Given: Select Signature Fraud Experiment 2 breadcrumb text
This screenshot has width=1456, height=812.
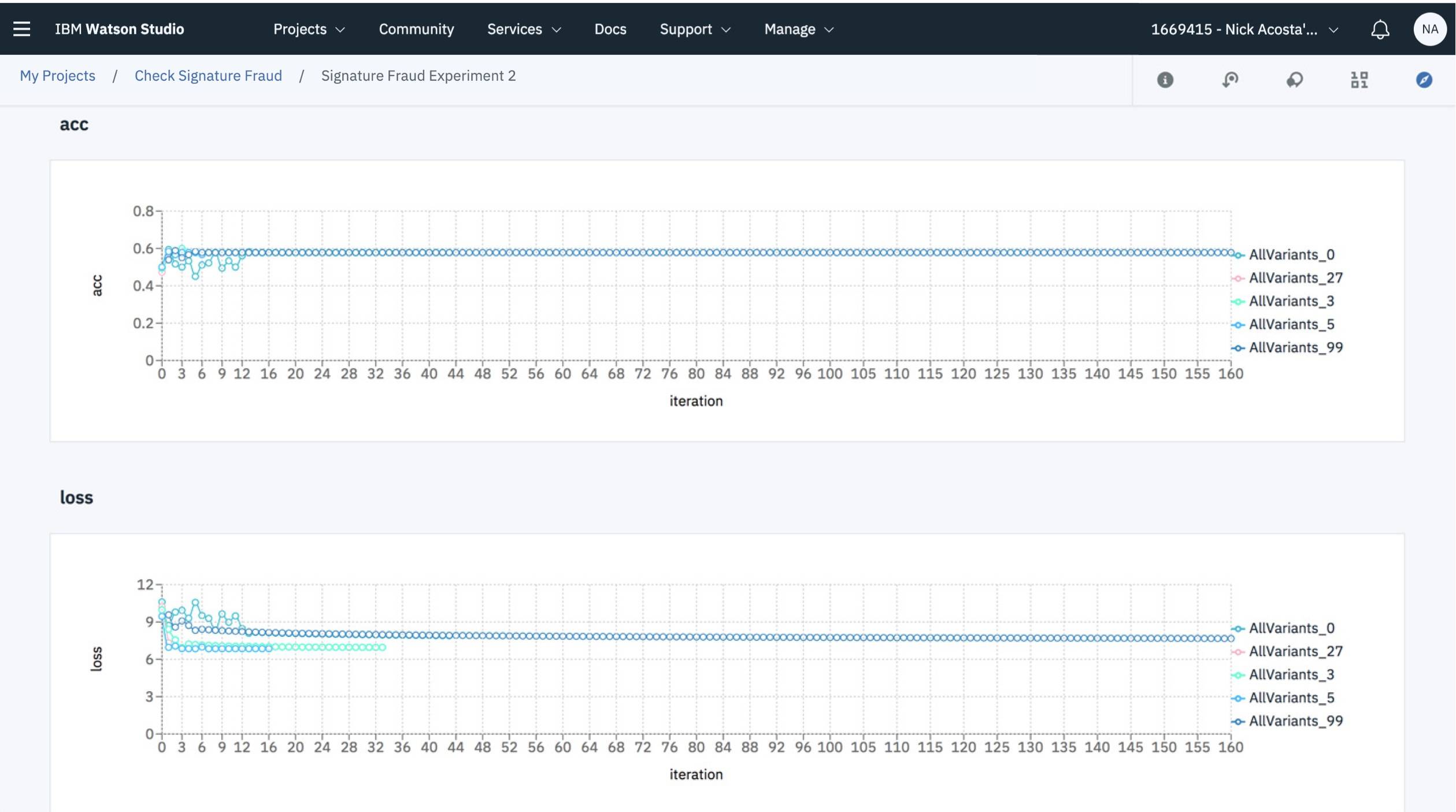Looking at the screenshot, I should pos(418,76).
